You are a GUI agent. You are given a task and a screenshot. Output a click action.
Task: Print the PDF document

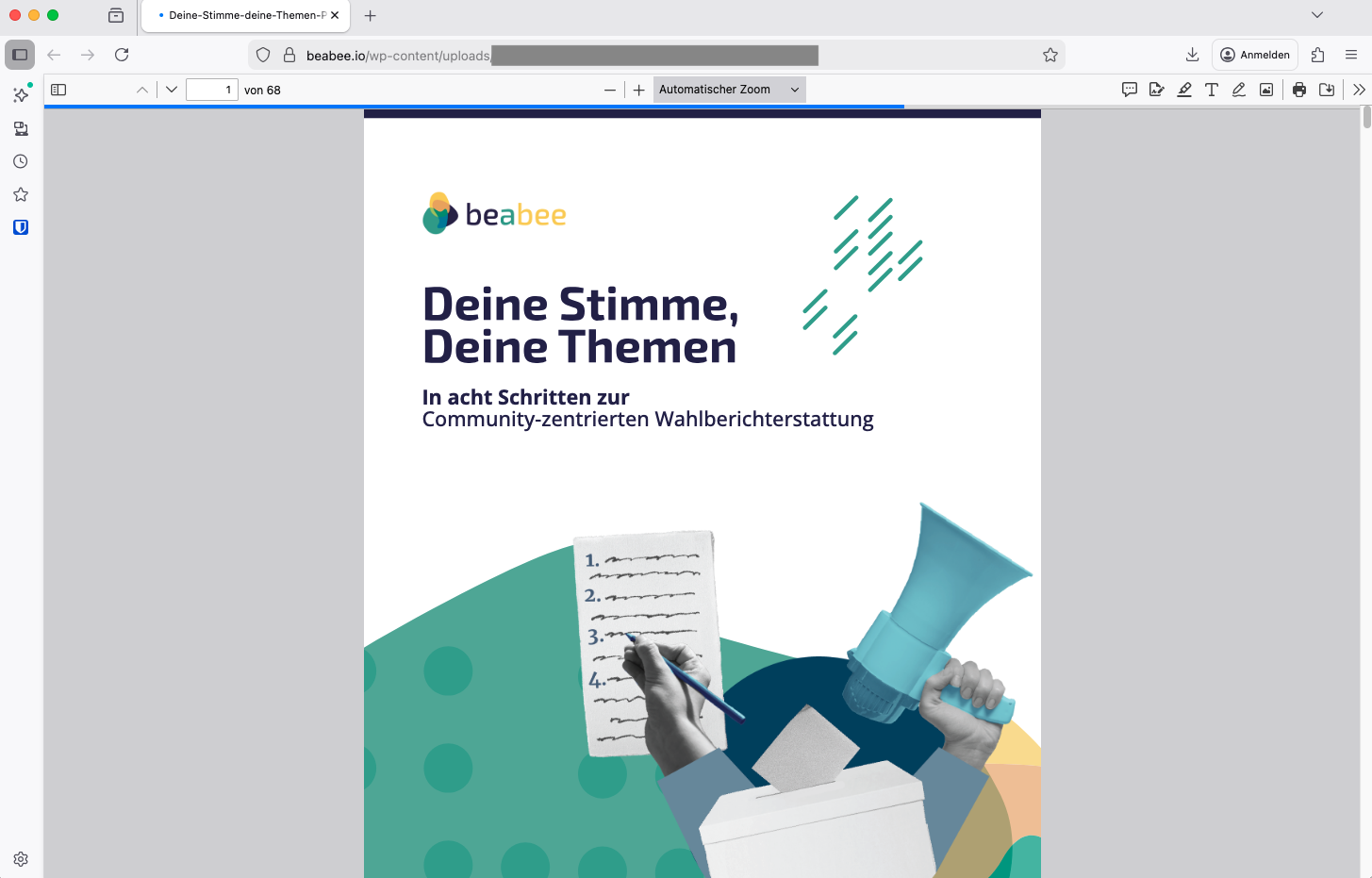[x=1299, y=90]
